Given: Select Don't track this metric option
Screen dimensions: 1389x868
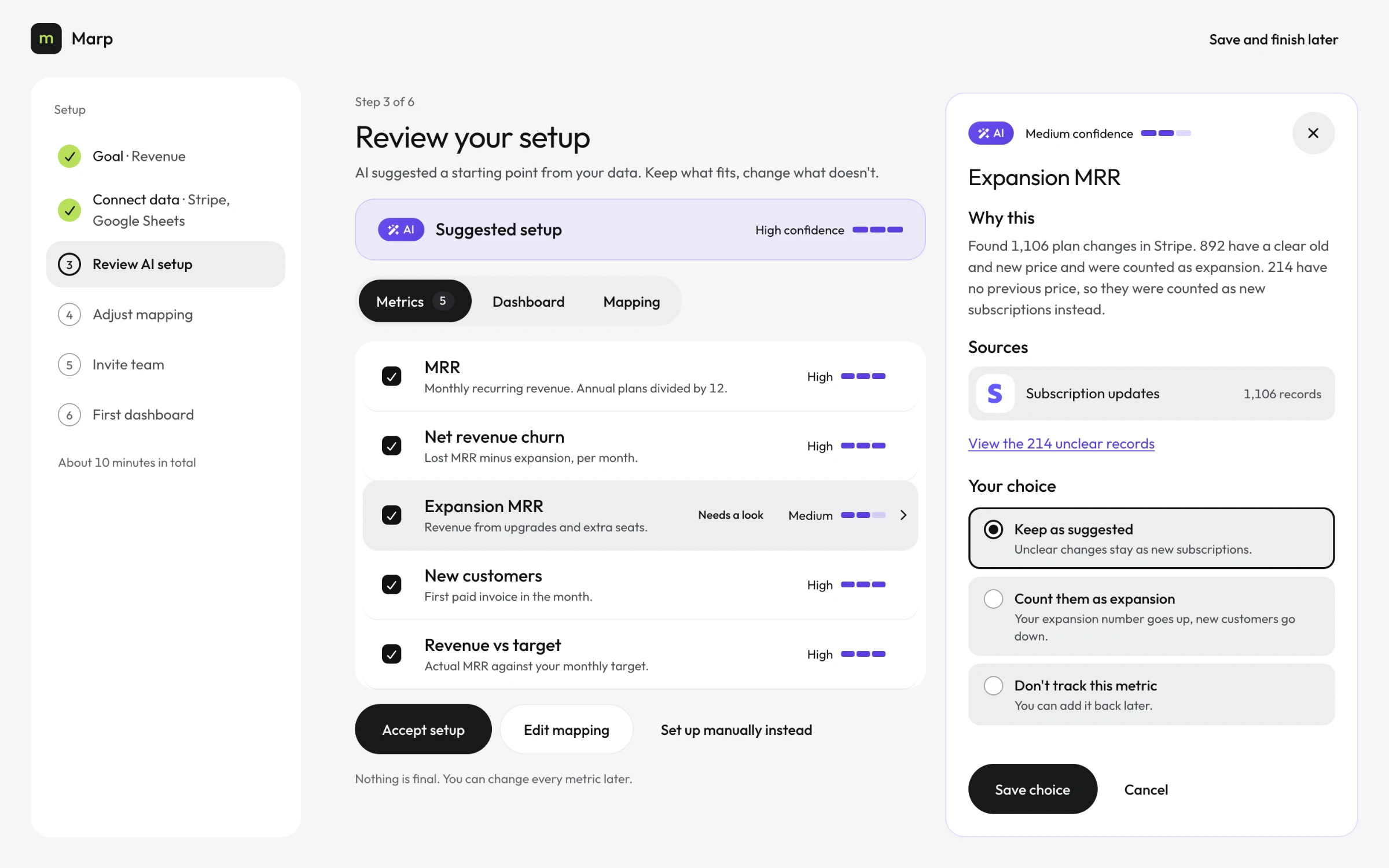Looking at the screenshot, I should pos(1151,694).
